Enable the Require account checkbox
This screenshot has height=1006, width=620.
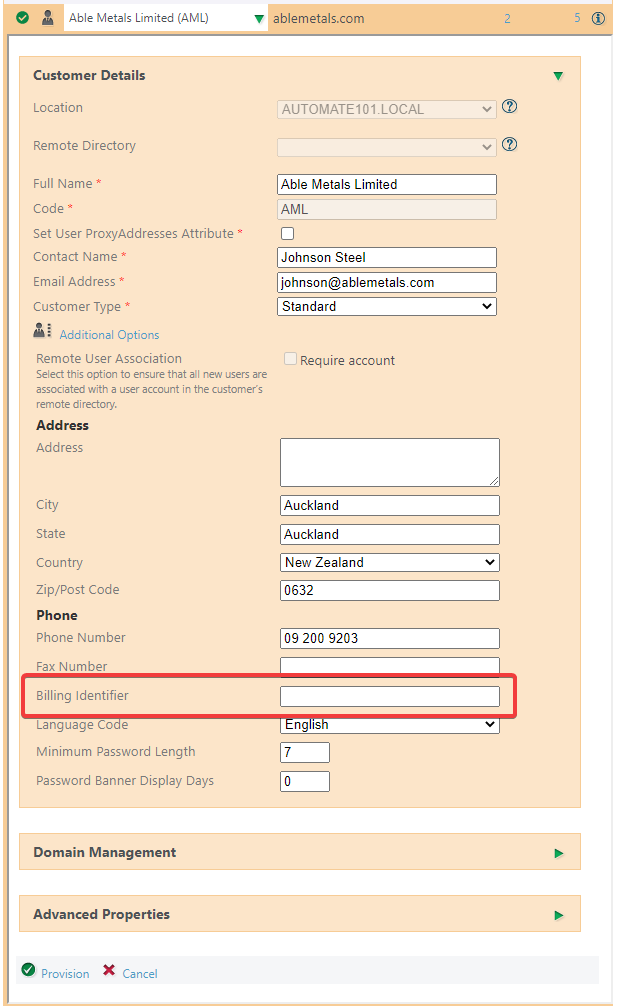(x=291, y=359)
